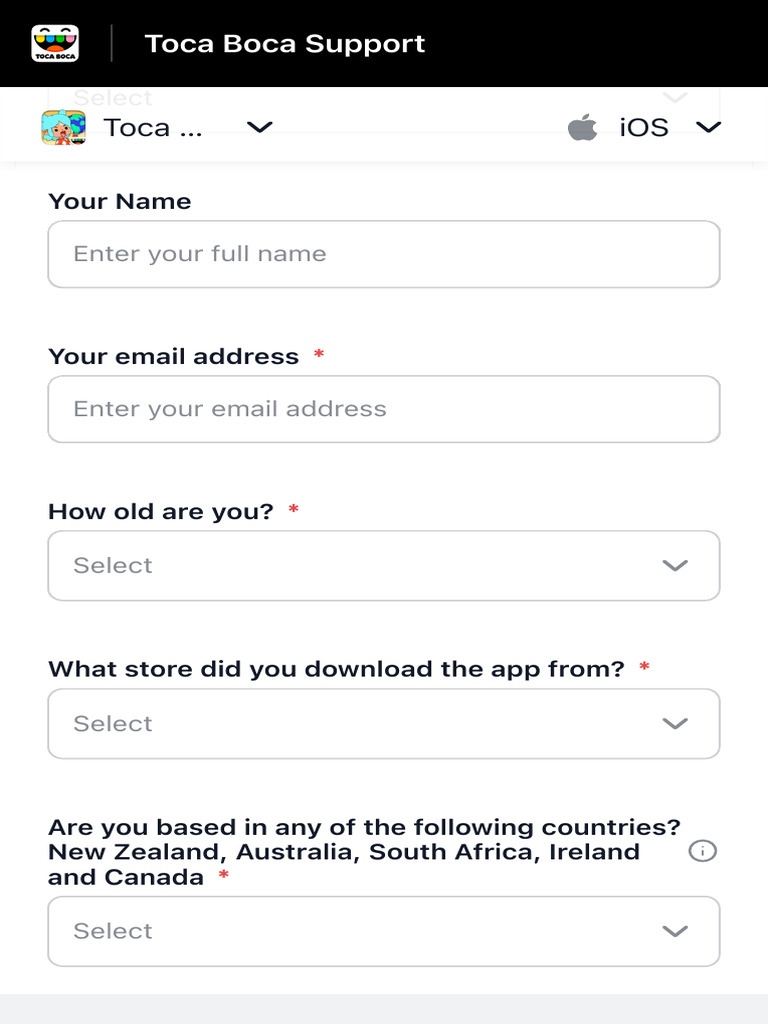
Task: Click the 'How old are you?' label
Action: click(x=160, y=512)
